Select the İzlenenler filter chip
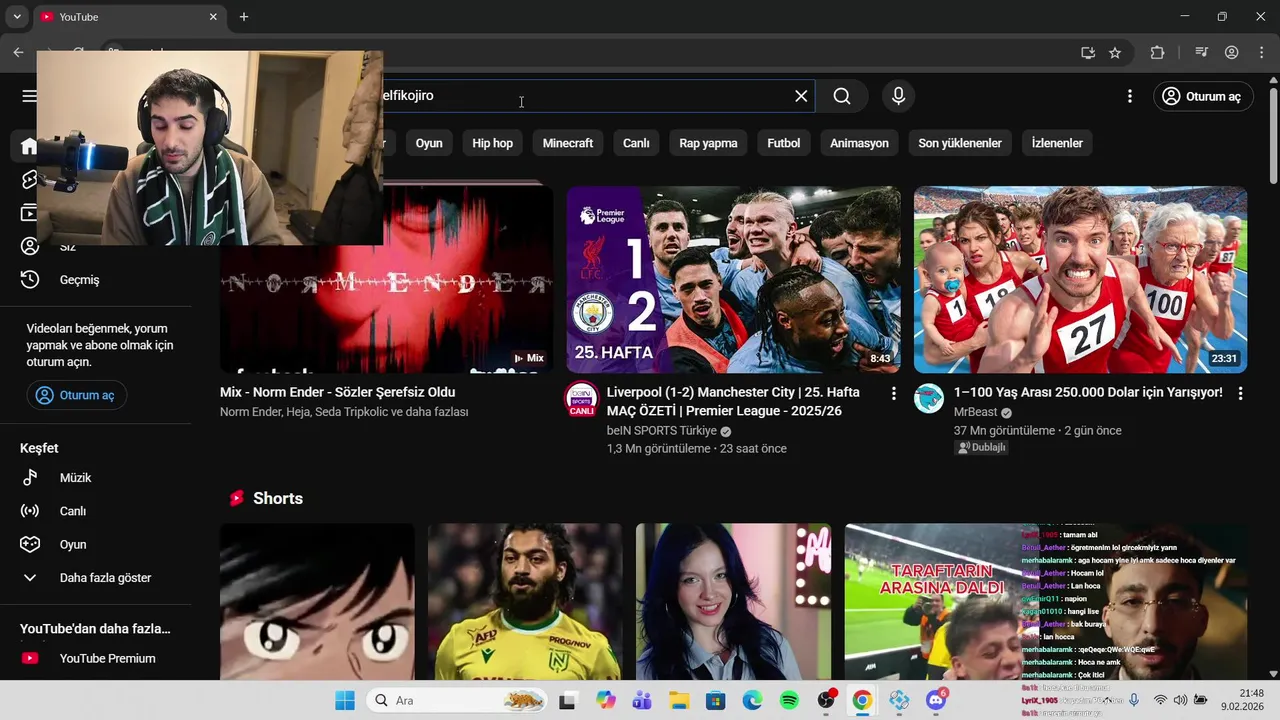 click(x=1057, y=143)
